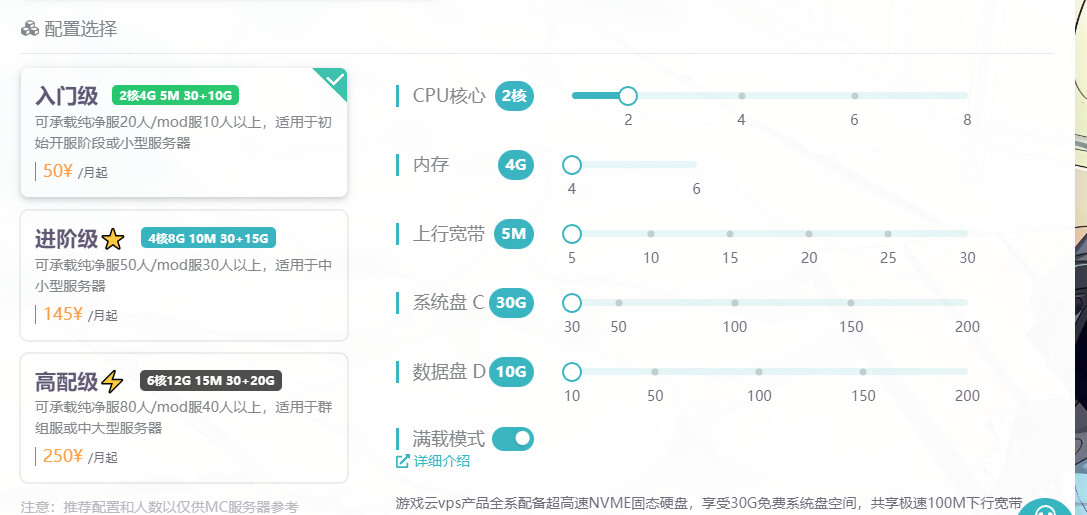Click the 系统盘 C slider handle
1087x515 pixels.
click(x=572, y=303)
